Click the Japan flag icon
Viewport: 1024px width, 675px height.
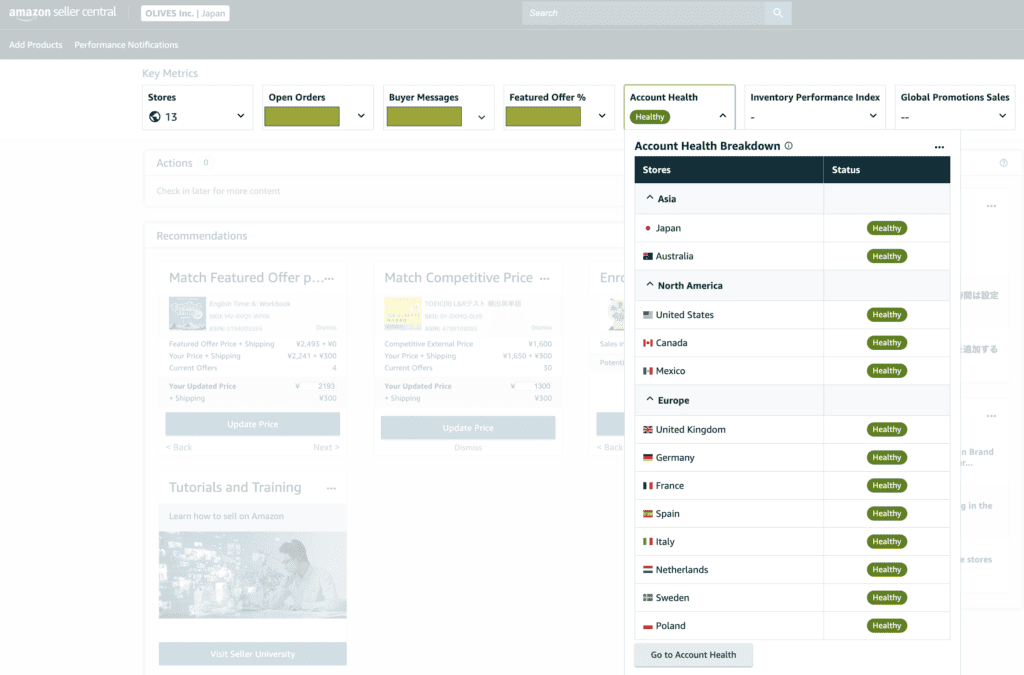coord(648,228)
